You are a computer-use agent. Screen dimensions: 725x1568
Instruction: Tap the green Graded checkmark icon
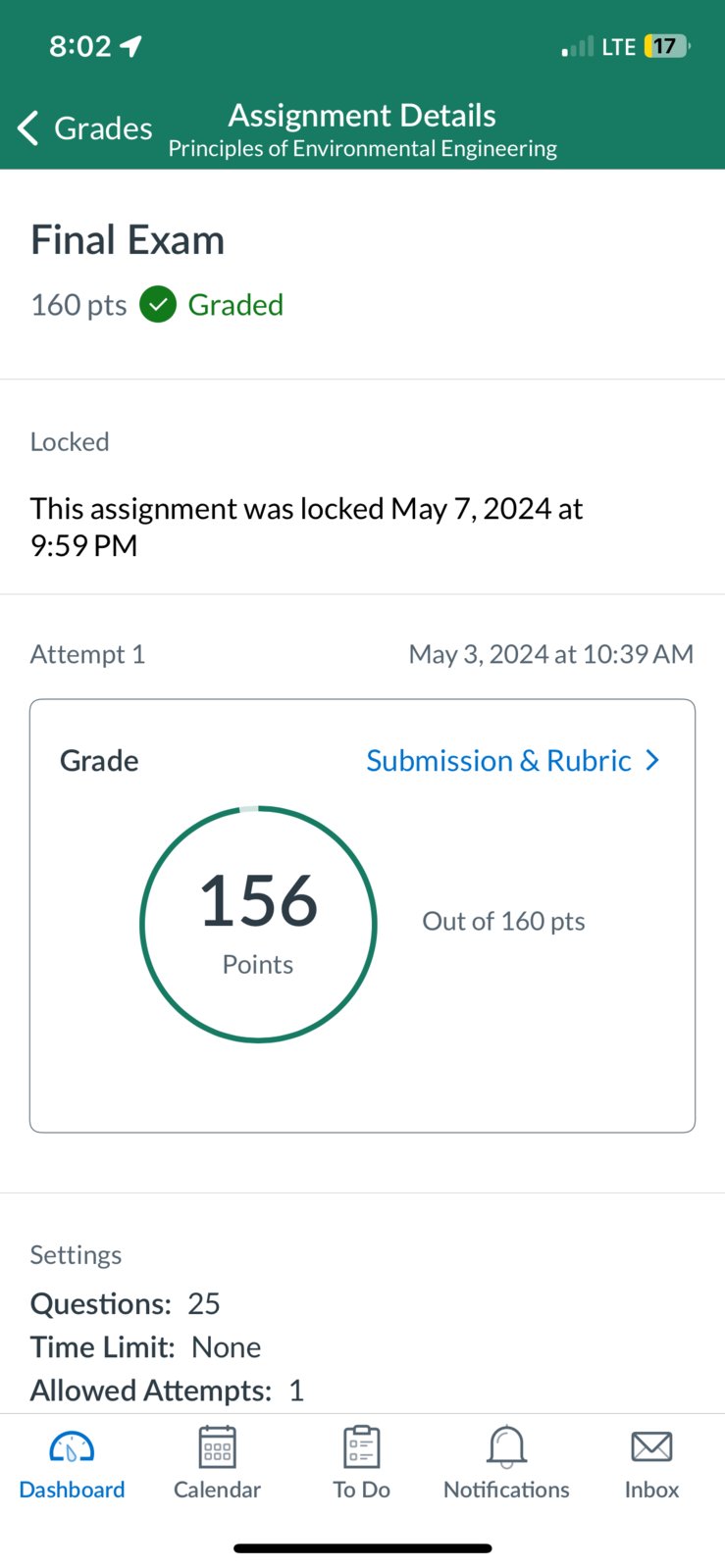coord(158,305)
